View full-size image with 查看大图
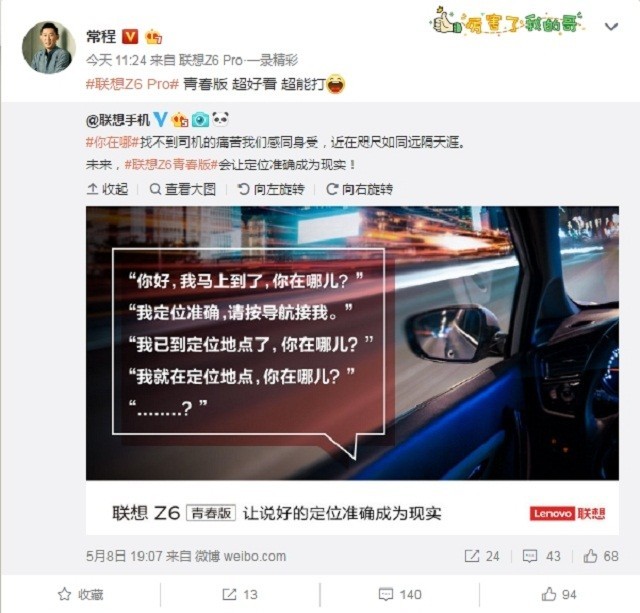Image resolution: width=640 pixels, height=613 pixels. 182,189
